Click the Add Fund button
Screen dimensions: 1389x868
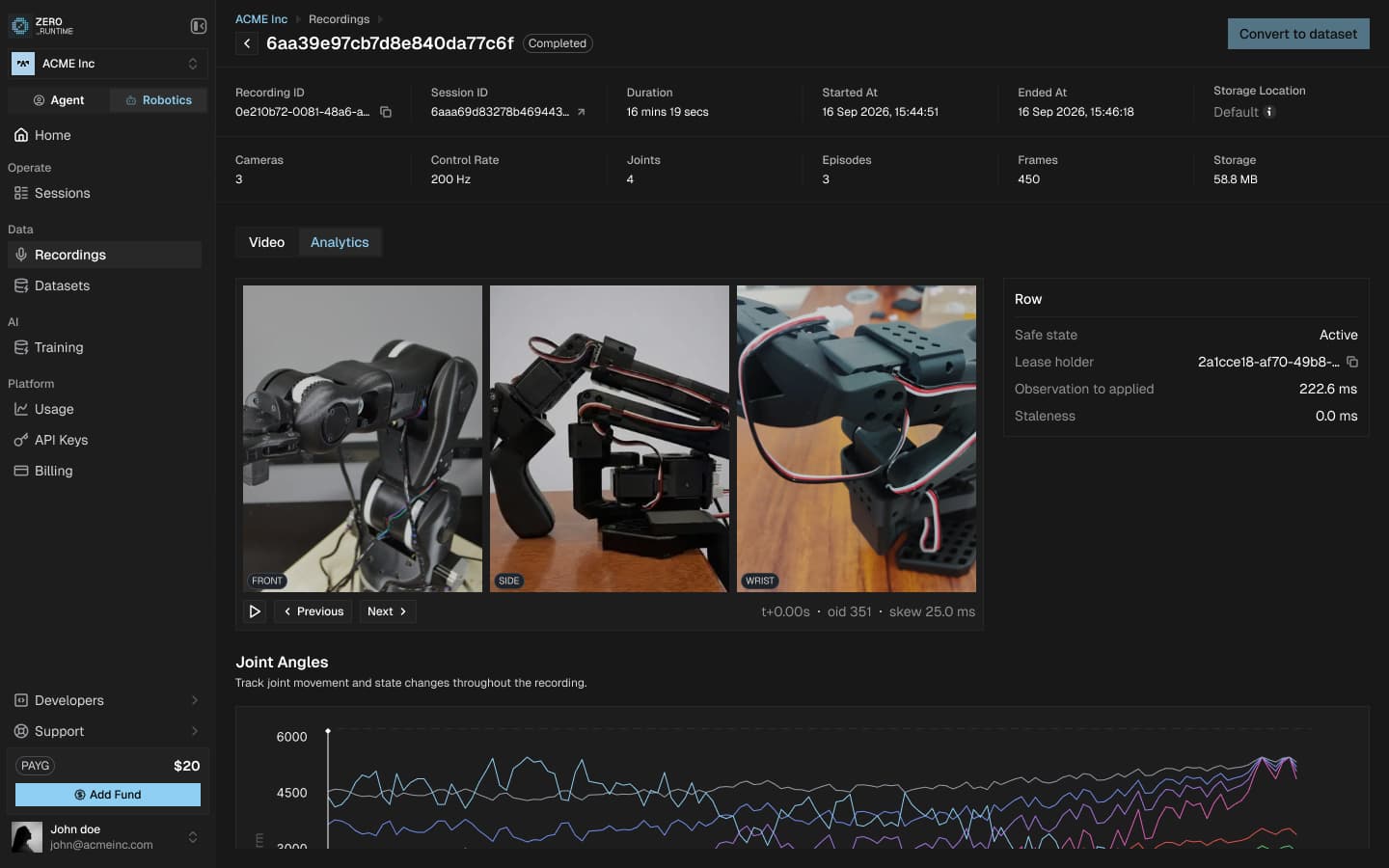click(108, 795)
